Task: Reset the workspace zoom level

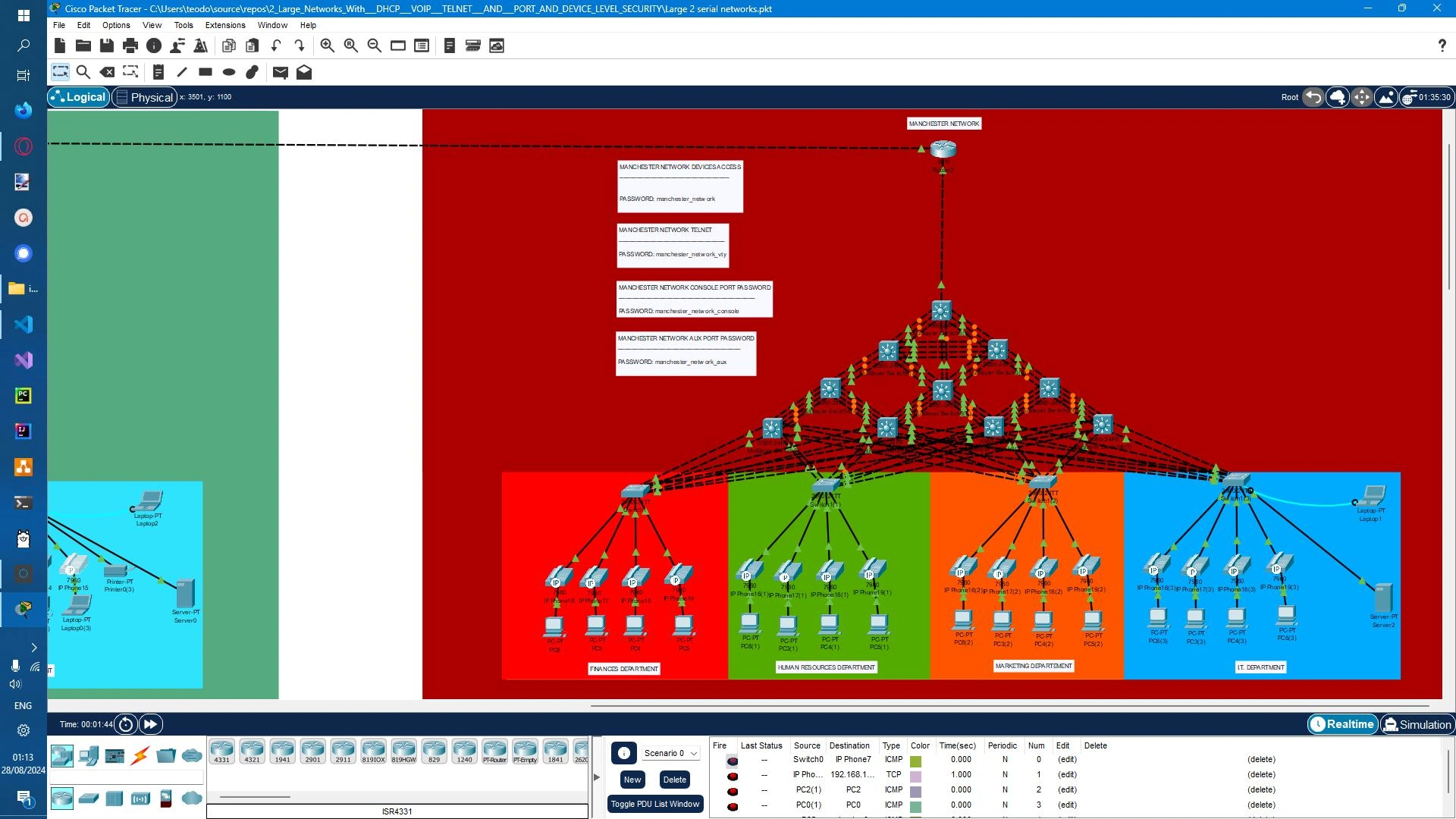Action: pyautogui.click(x=351, y=45)
